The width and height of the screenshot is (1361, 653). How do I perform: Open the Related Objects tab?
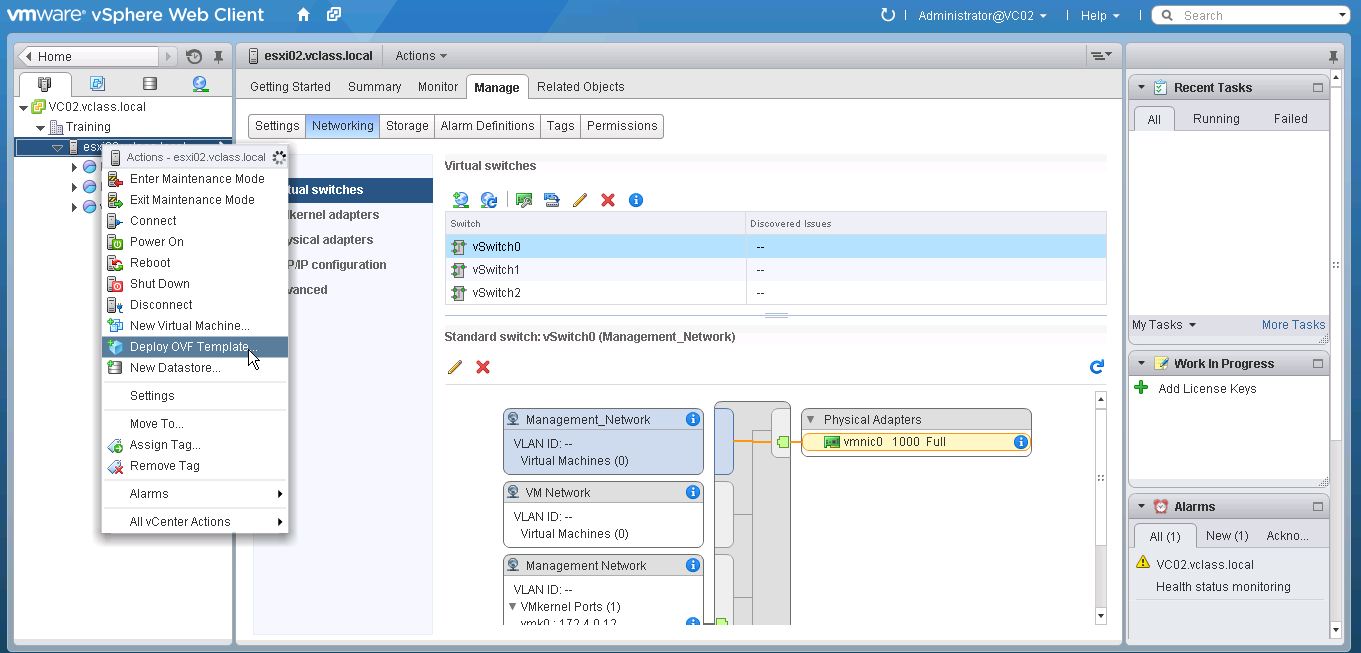click(x=581, y=87)
